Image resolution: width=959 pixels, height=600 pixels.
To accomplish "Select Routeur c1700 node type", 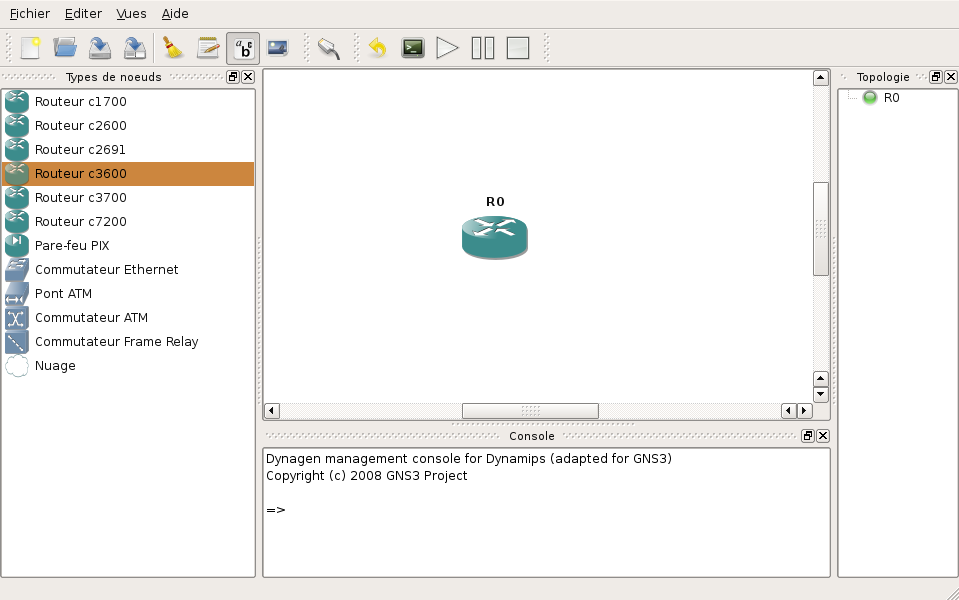I will [x=128, y=102].
